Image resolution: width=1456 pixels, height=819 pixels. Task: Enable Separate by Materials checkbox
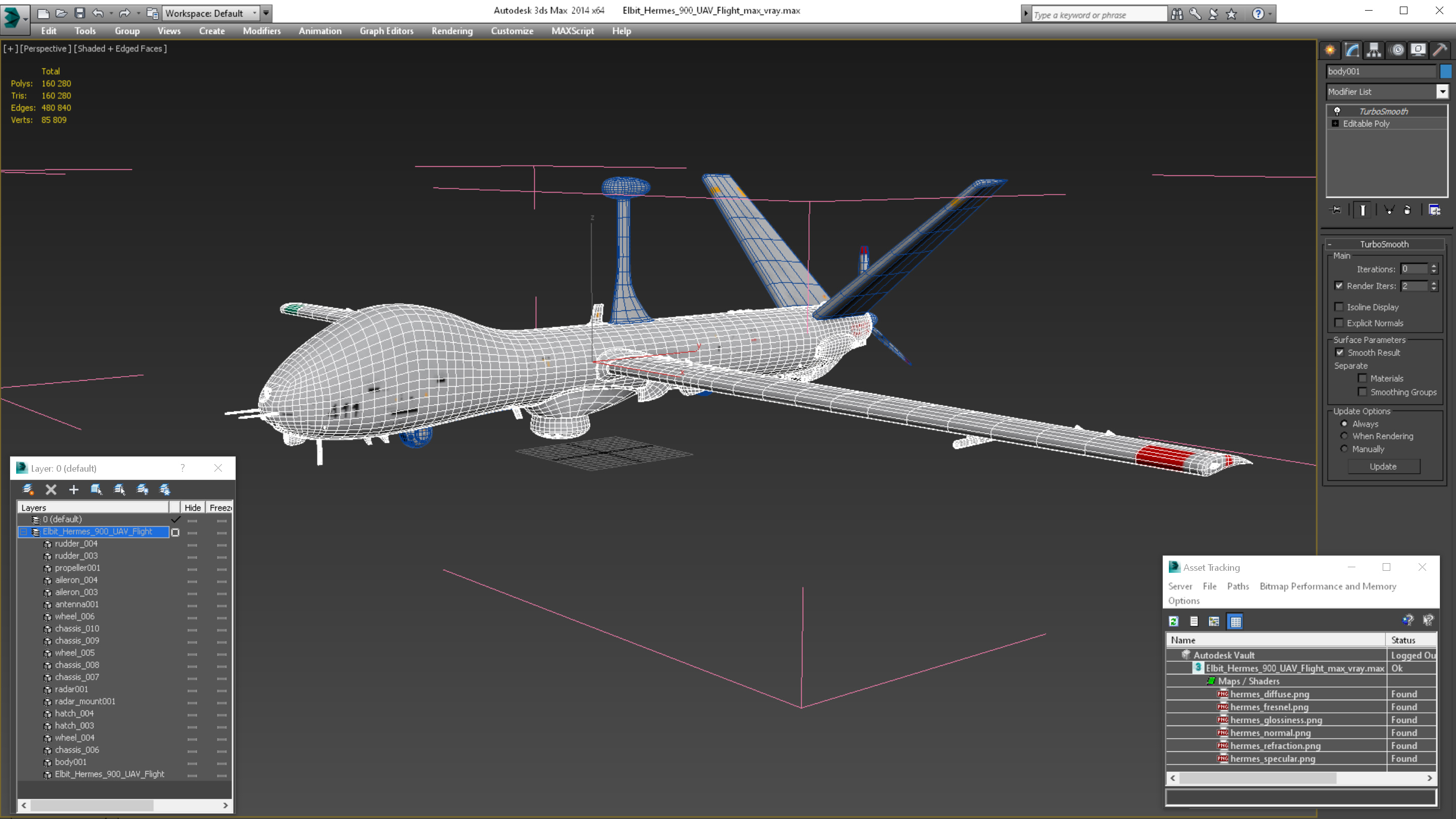[x=1362, y=378]
